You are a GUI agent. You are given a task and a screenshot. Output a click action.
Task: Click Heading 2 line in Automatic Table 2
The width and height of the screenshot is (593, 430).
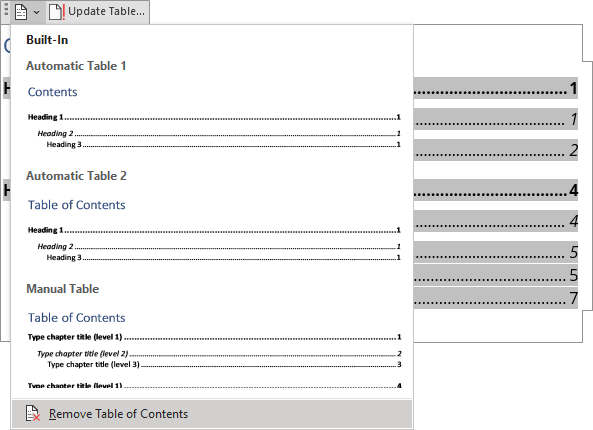pos(219,247)
